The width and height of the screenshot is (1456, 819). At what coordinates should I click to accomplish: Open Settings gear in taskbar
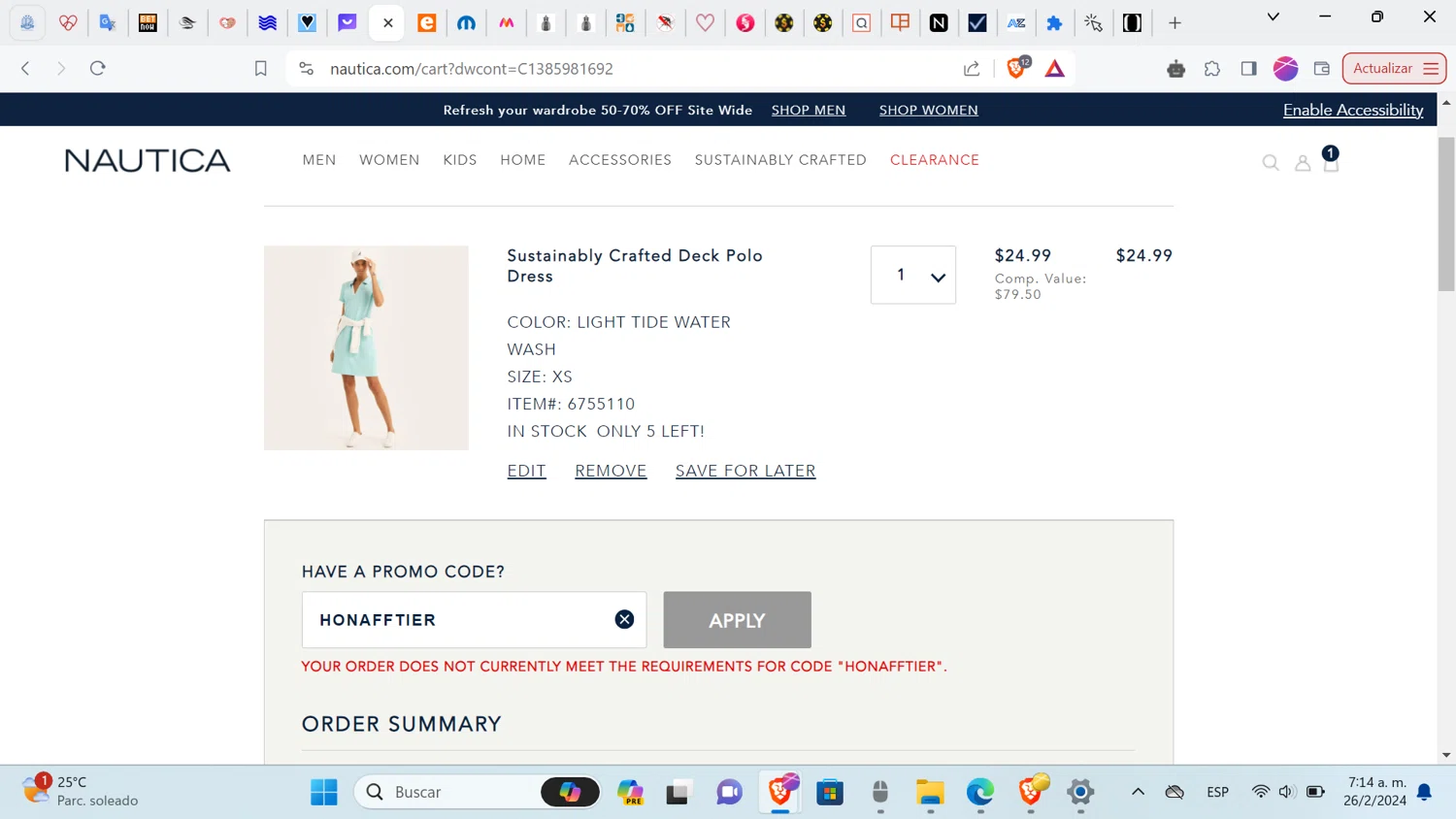[1080, 792]
